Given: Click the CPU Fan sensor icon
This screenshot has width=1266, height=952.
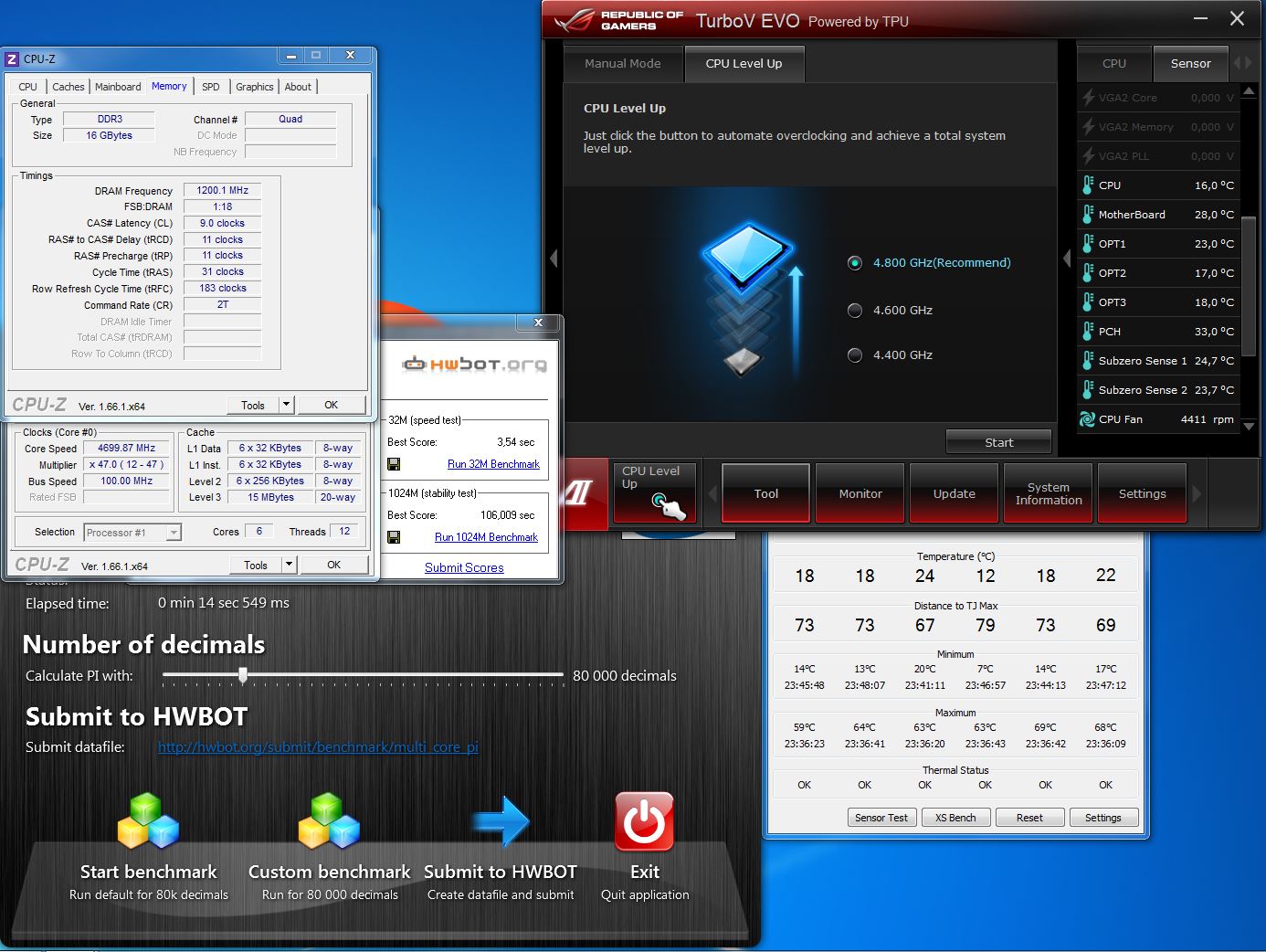Looking at the screenshot, I should [1087, 419].
